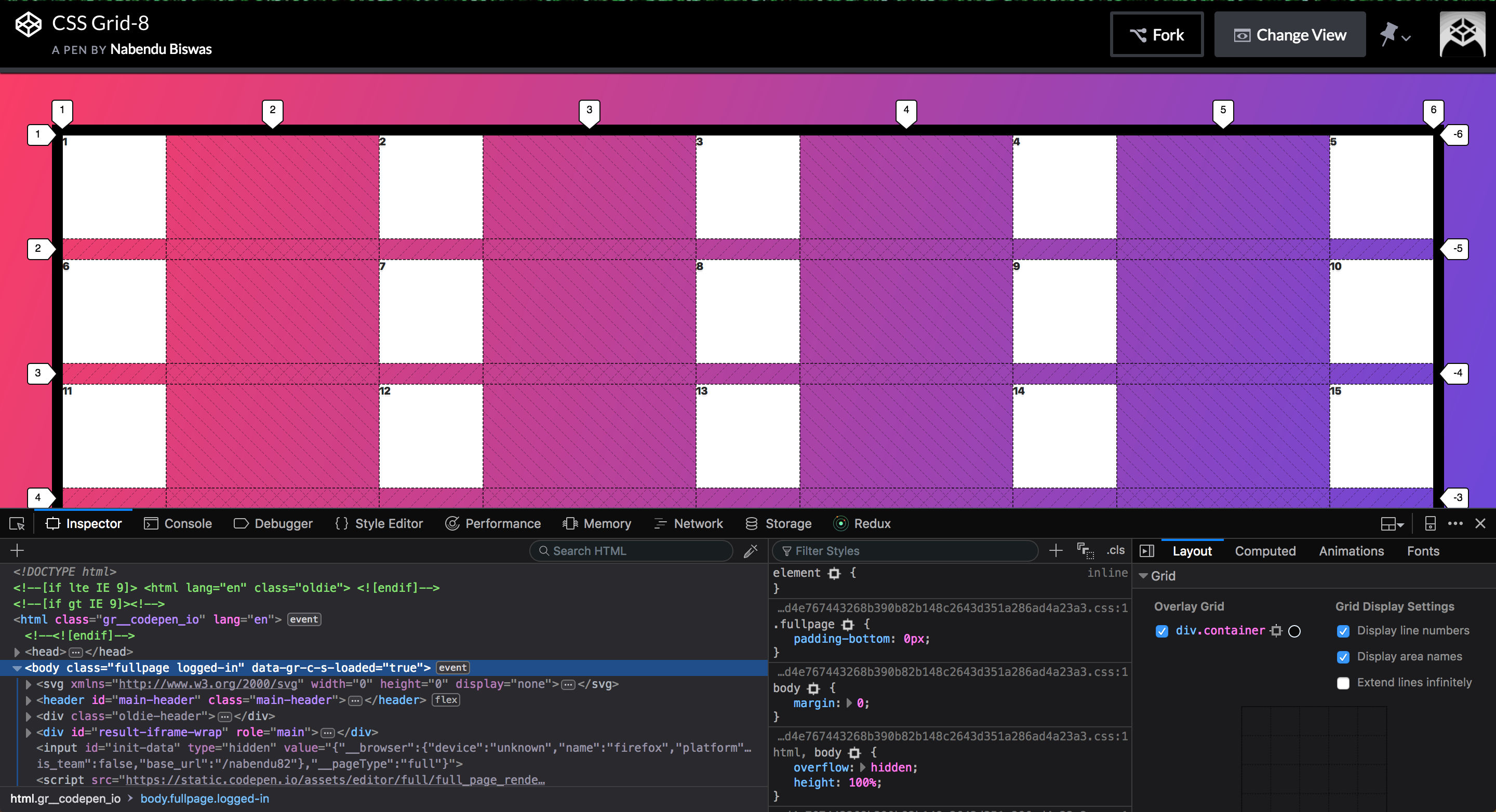
Task: Expand the main-header element node
Action: 29,700
